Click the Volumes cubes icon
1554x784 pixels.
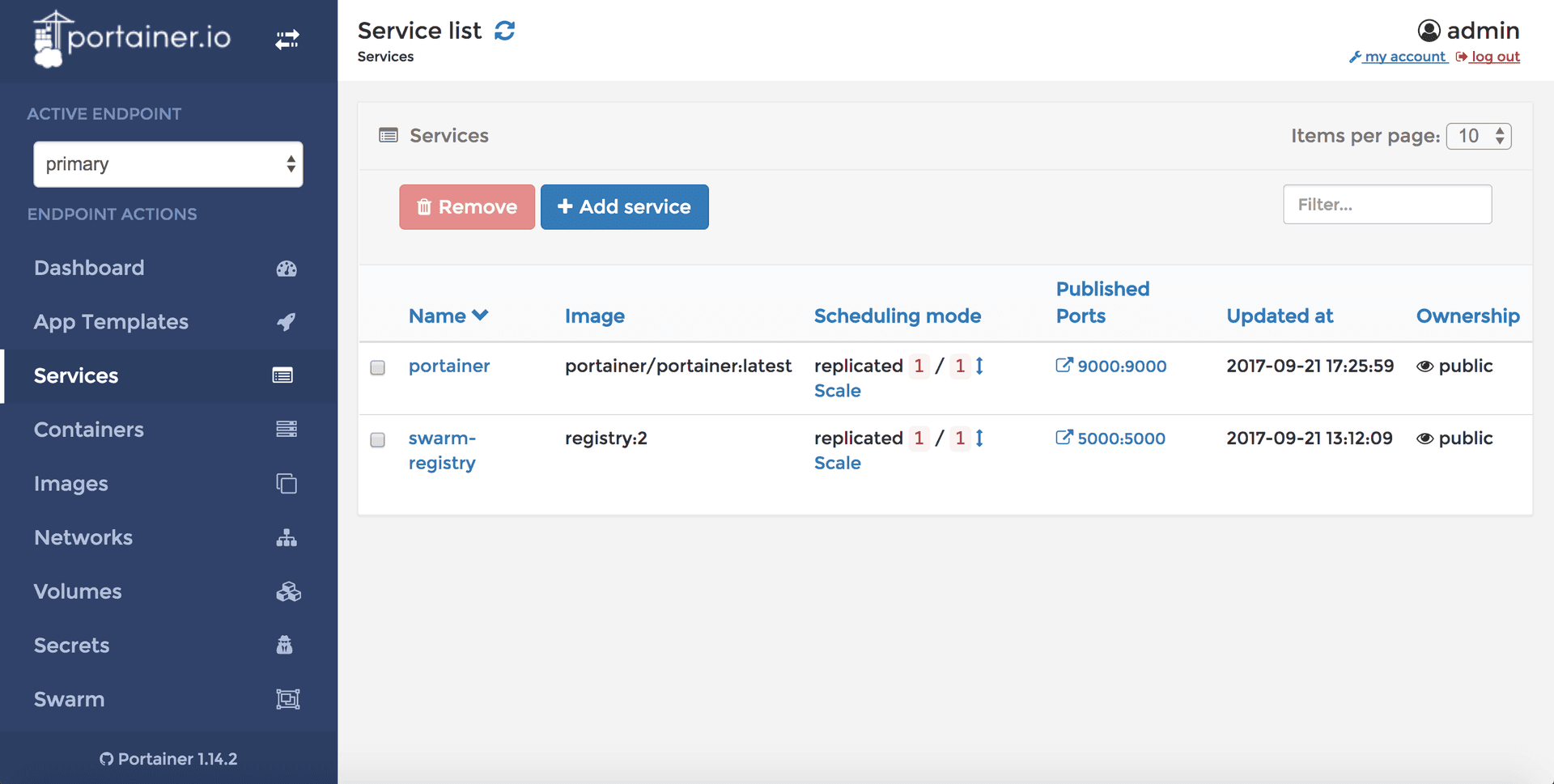(287, 592)
